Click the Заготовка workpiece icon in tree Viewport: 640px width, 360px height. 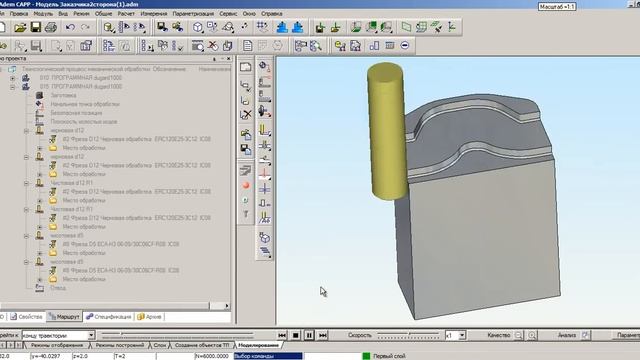pos(40,95)
